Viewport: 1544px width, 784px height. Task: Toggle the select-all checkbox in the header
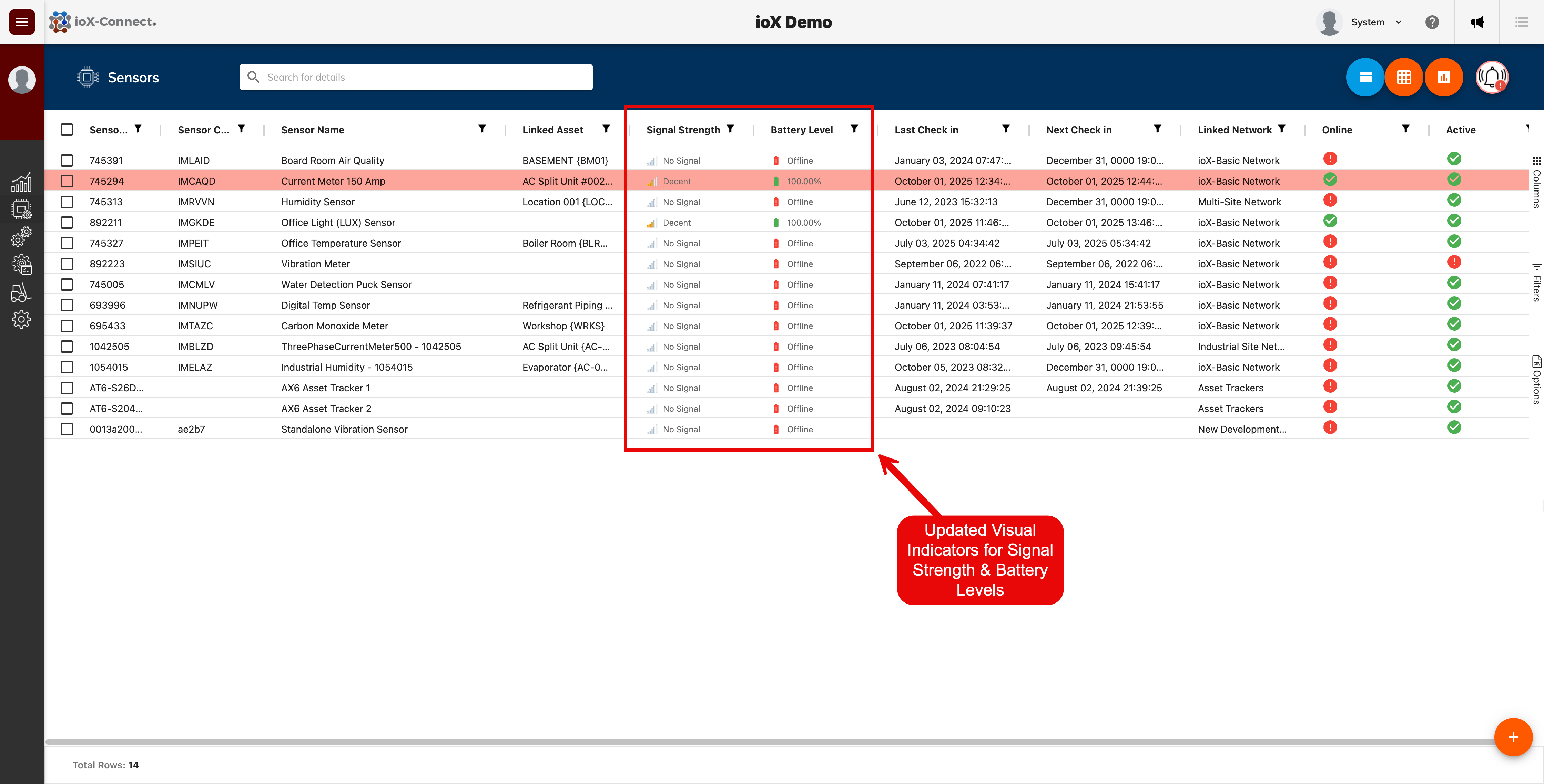[67, 130]
